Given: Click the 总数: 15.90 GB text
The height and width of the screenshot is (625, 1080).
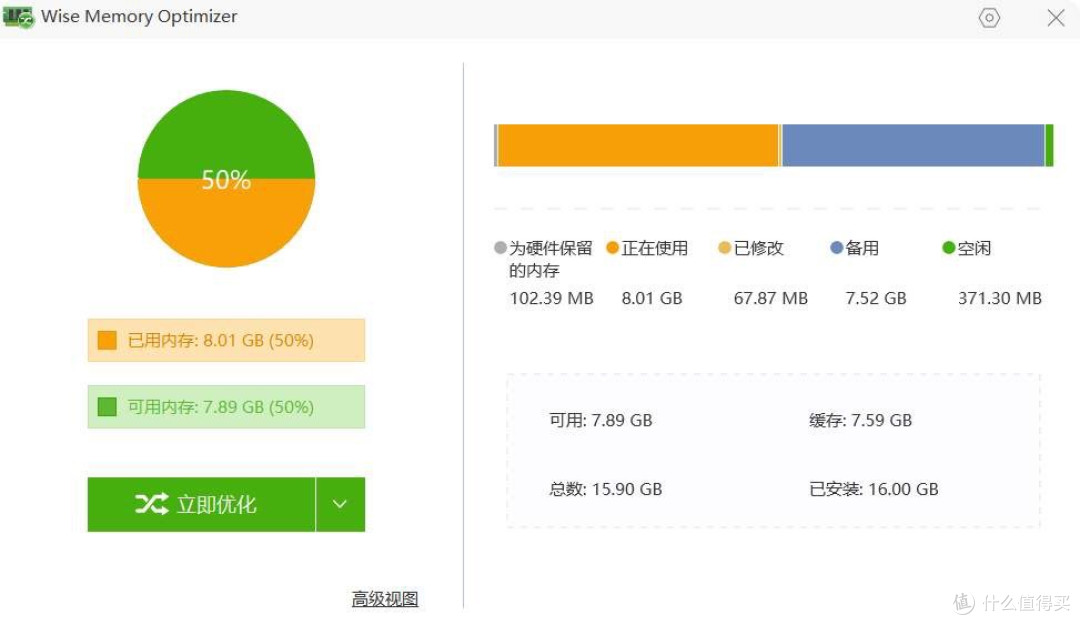Looking at the screenshot, I should pos(605,489).
